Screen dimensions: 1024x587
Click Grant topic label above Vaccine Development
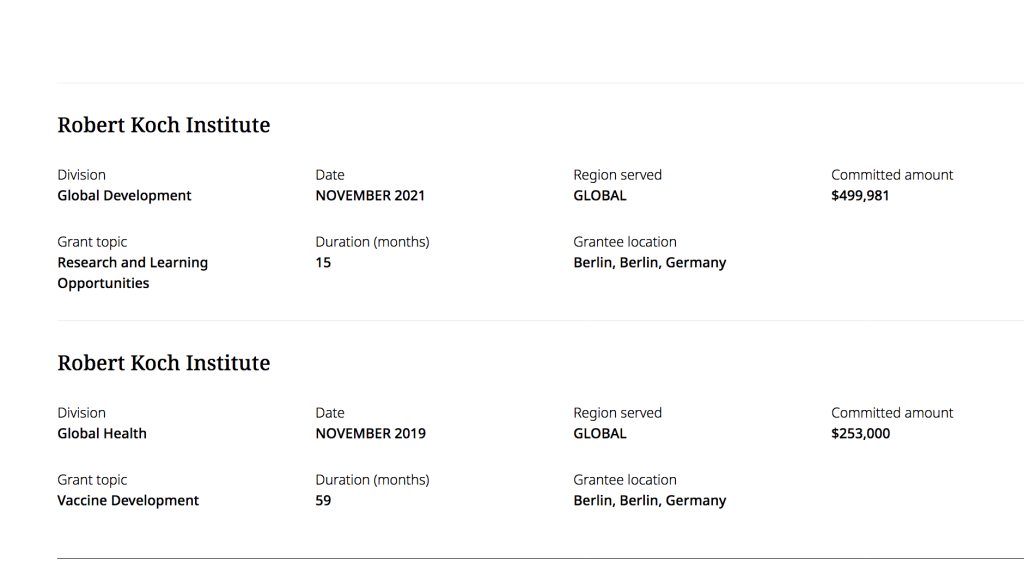pos(92,480)
